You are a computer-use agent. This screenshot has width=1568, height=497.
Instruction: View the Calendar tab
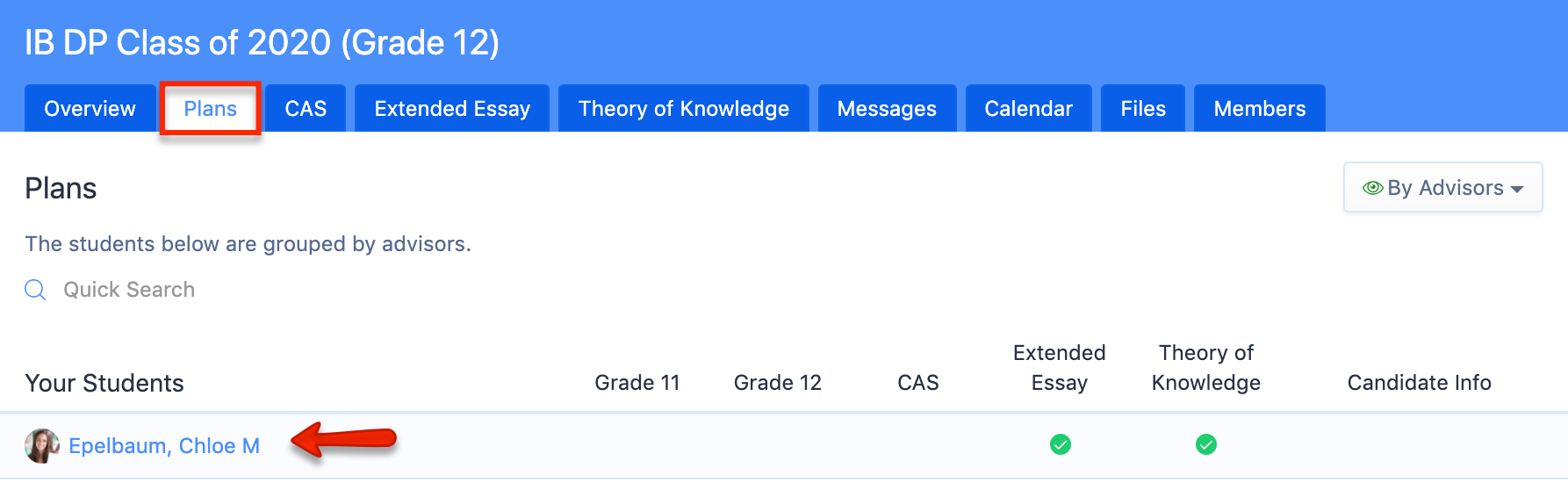coord(1028,109)
